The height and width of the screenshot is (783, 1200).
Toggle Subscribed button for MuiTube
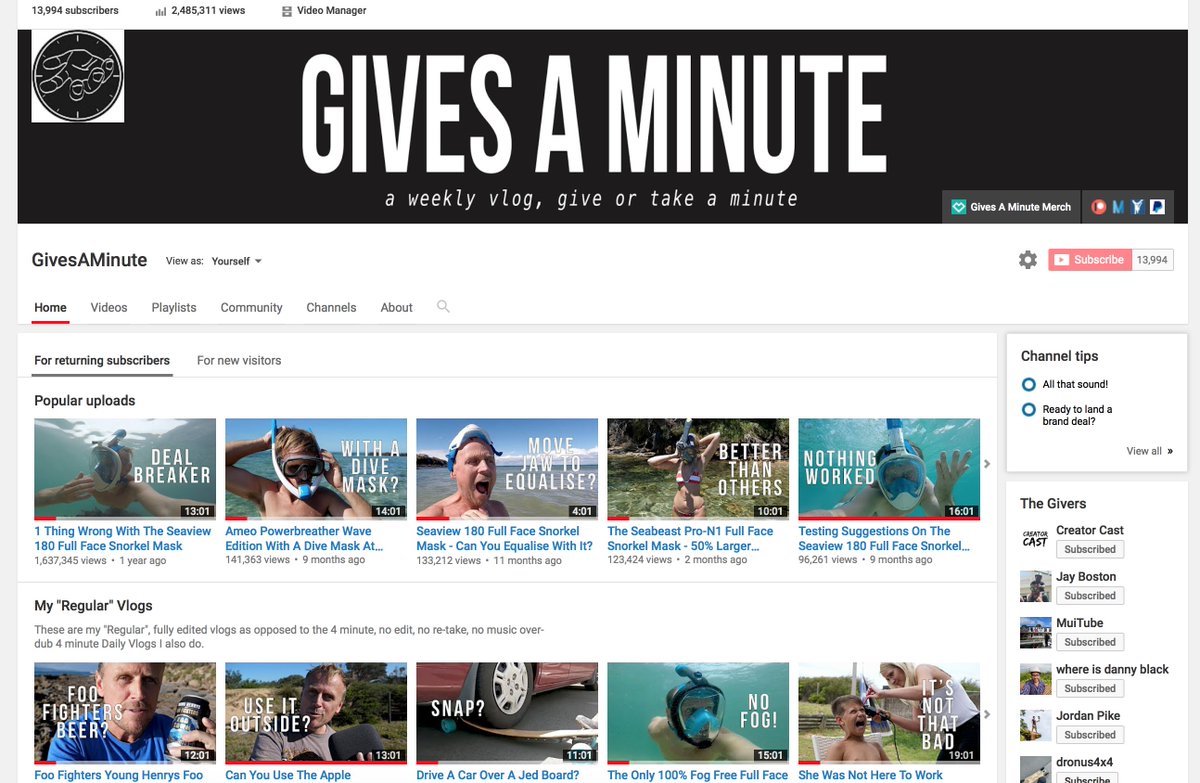point(1090,642)
